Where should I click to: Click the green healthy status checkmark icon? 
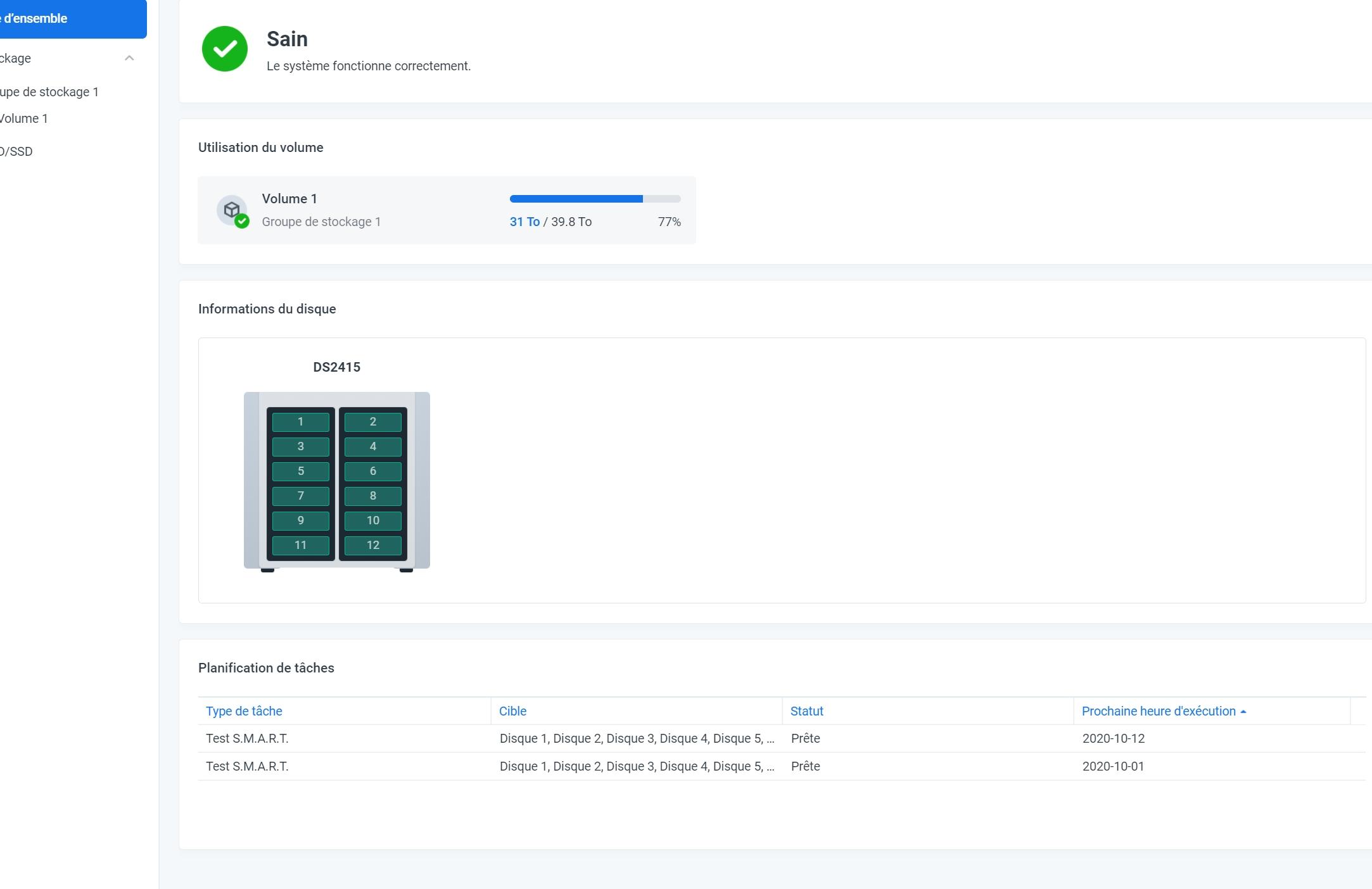224,49
